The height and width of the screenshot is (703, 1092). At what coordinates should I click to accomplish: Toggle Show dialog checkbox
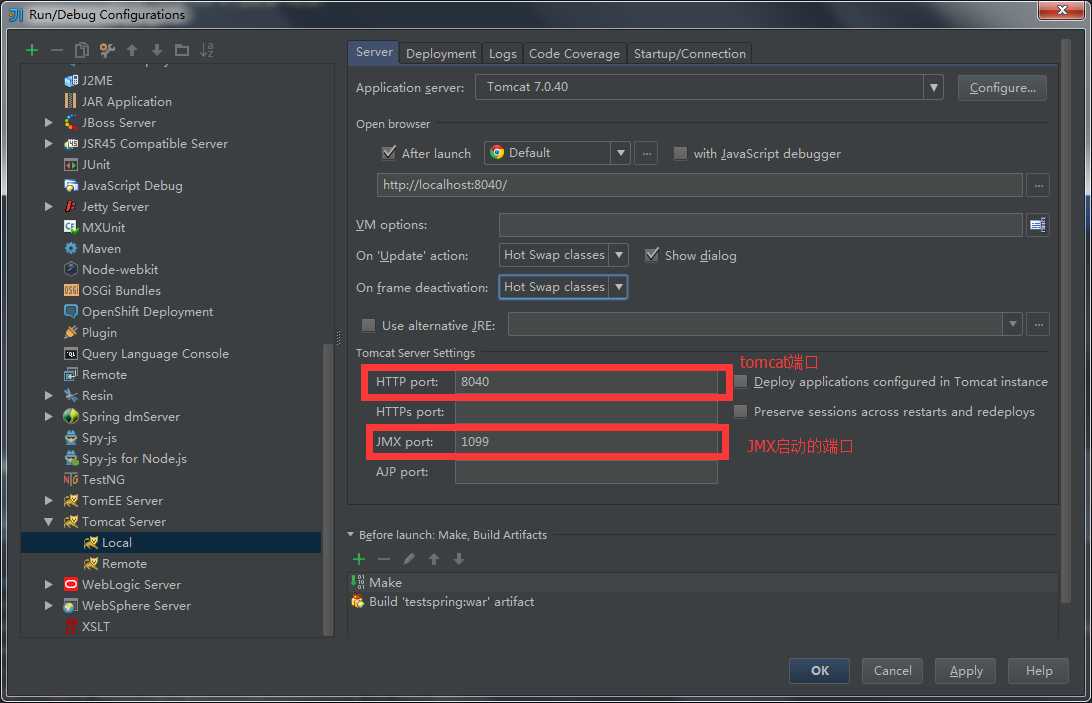pyautogui.click(x=652, y=255)
